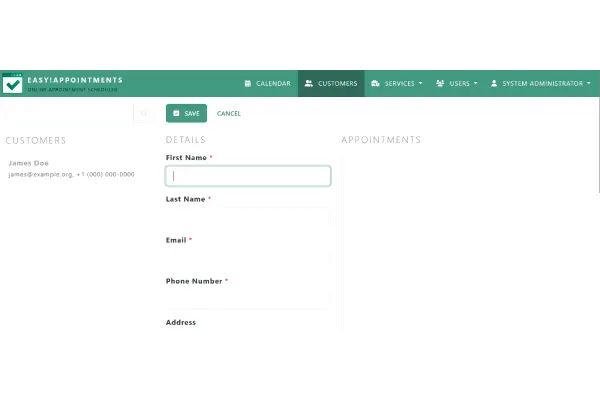
Task: Click into the Last Name field
Action: (248, 217)
